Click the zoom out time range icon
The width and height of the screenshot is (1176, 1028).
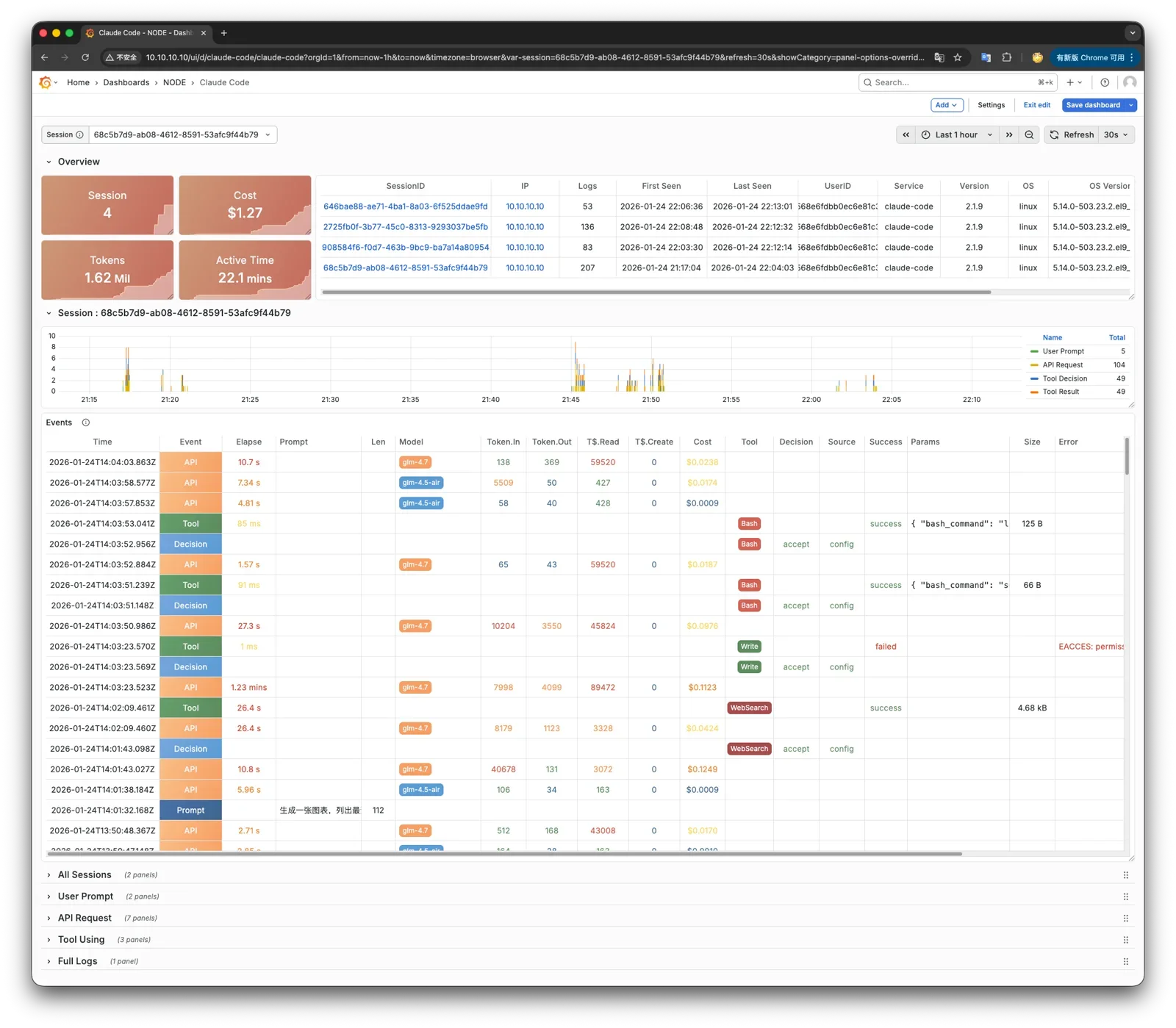point(1029,135)
